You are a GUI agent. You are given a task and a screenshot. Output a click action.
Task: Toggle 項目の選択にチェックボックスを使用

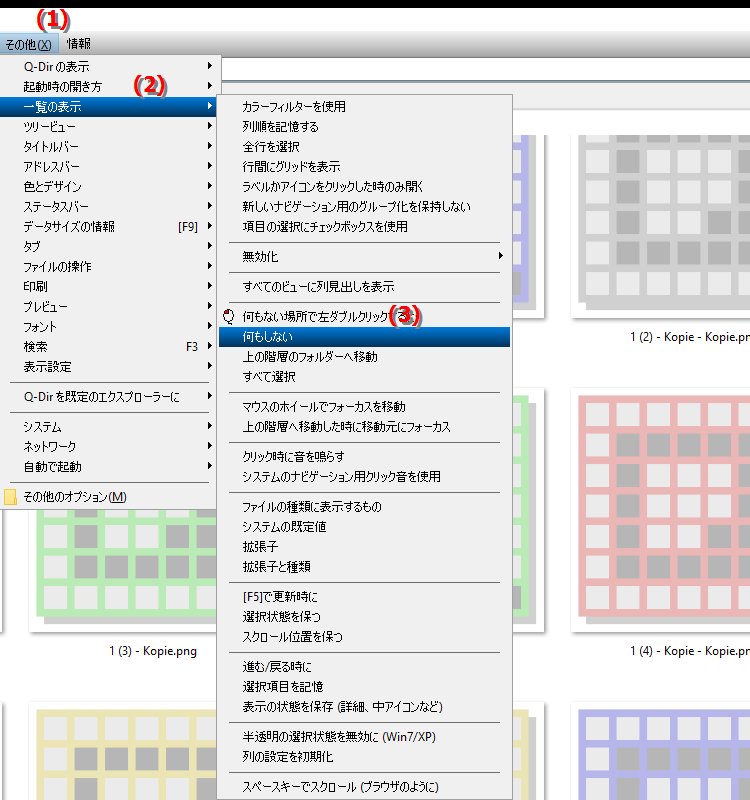click(364, 227)
